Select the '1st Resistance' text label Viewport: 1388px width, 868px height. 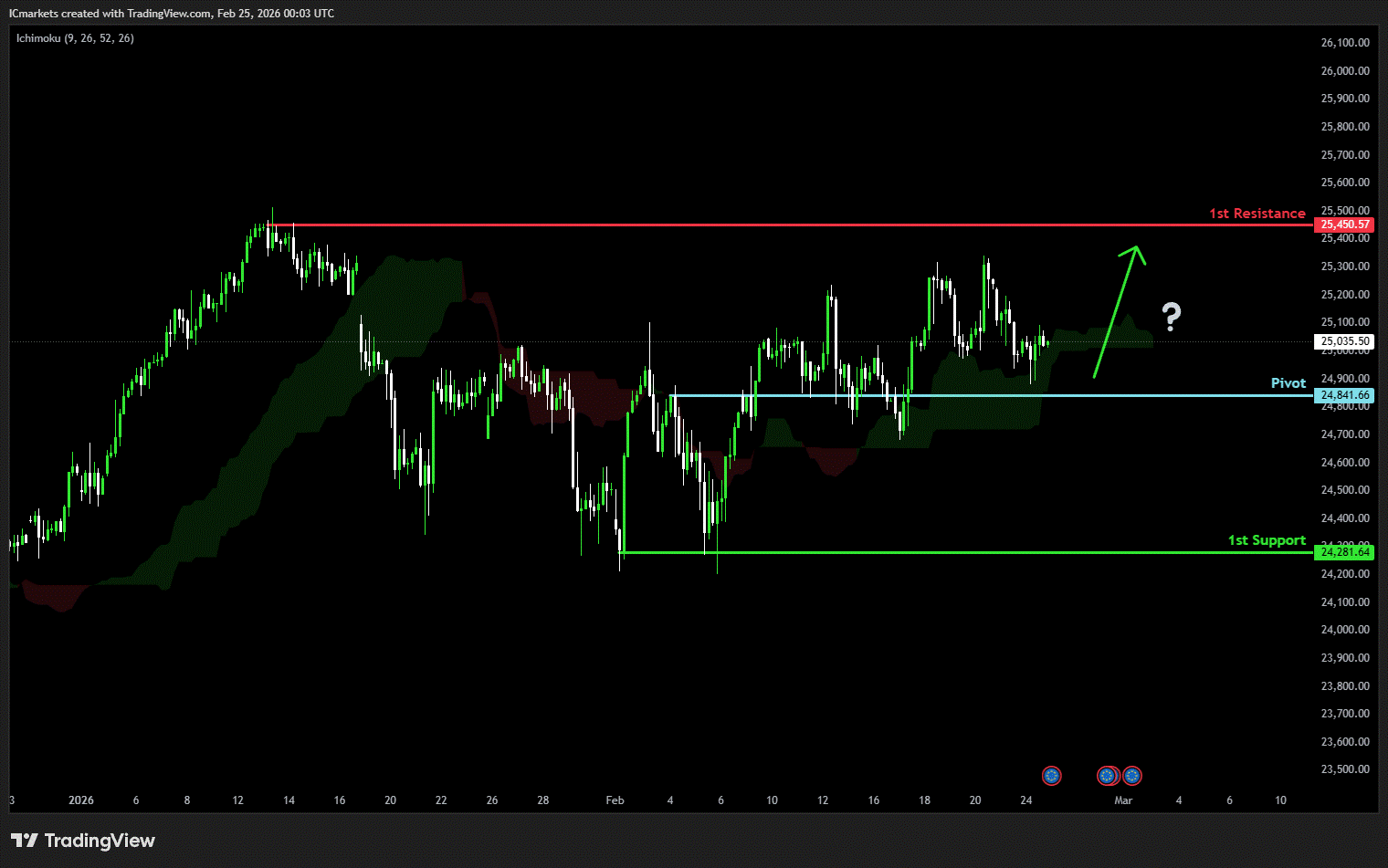[x=1257, y=214]
